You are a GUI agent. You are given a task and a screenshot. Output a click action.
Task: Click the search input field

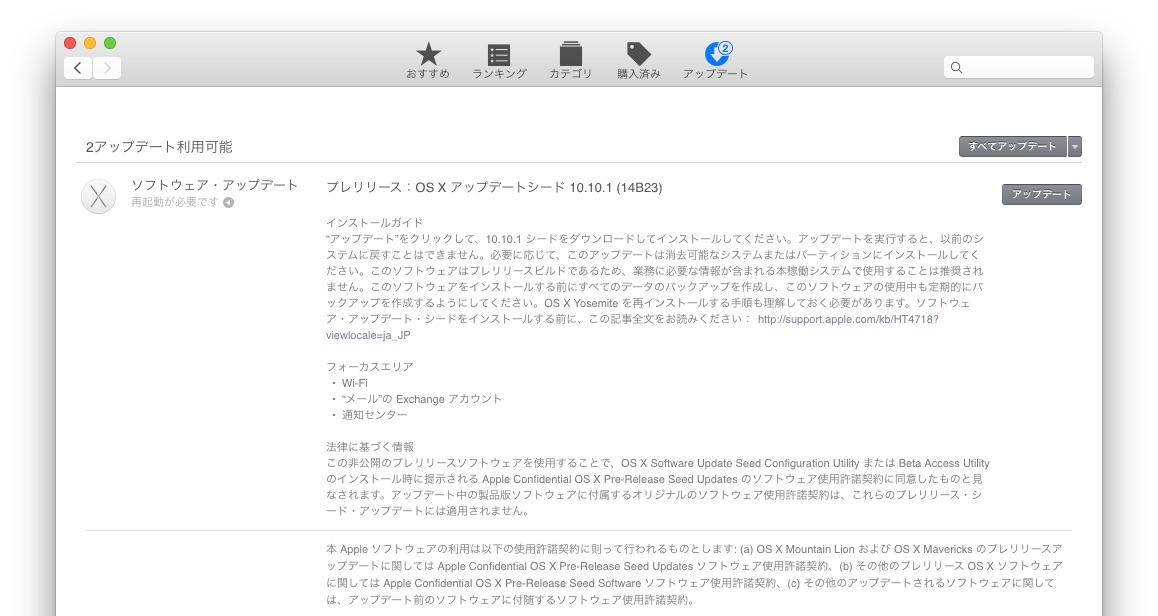[x=1018, y=67]
